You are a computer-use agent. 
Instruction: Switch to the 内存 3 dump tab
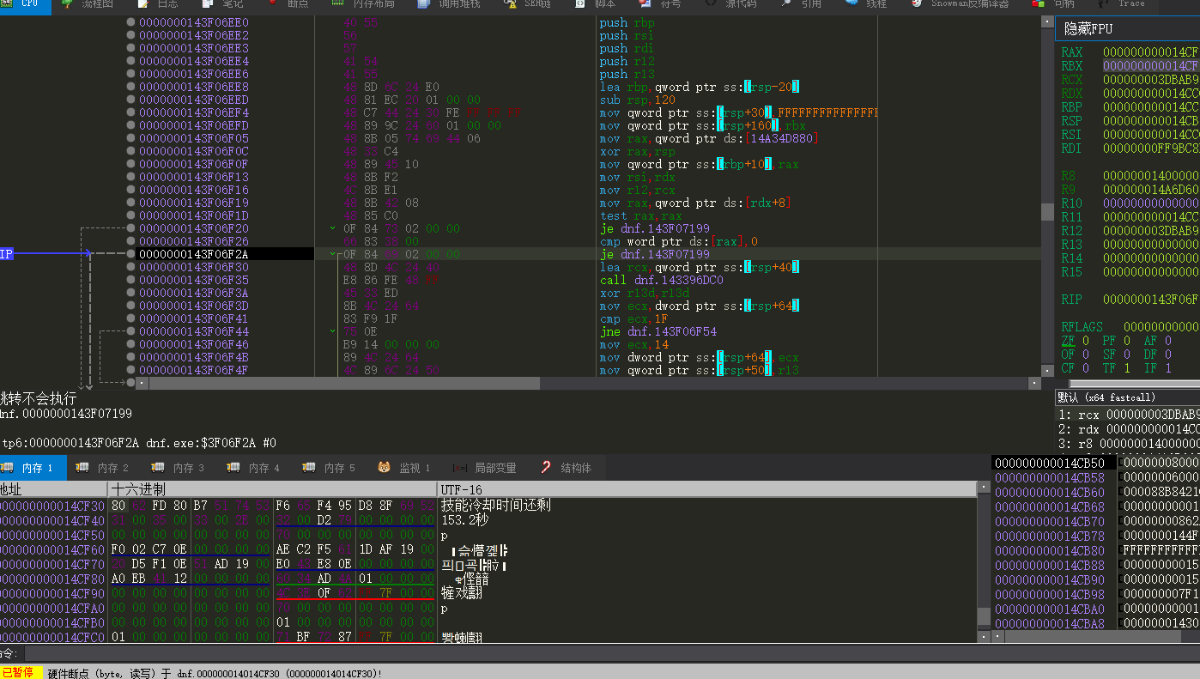(x=177, y=467)
